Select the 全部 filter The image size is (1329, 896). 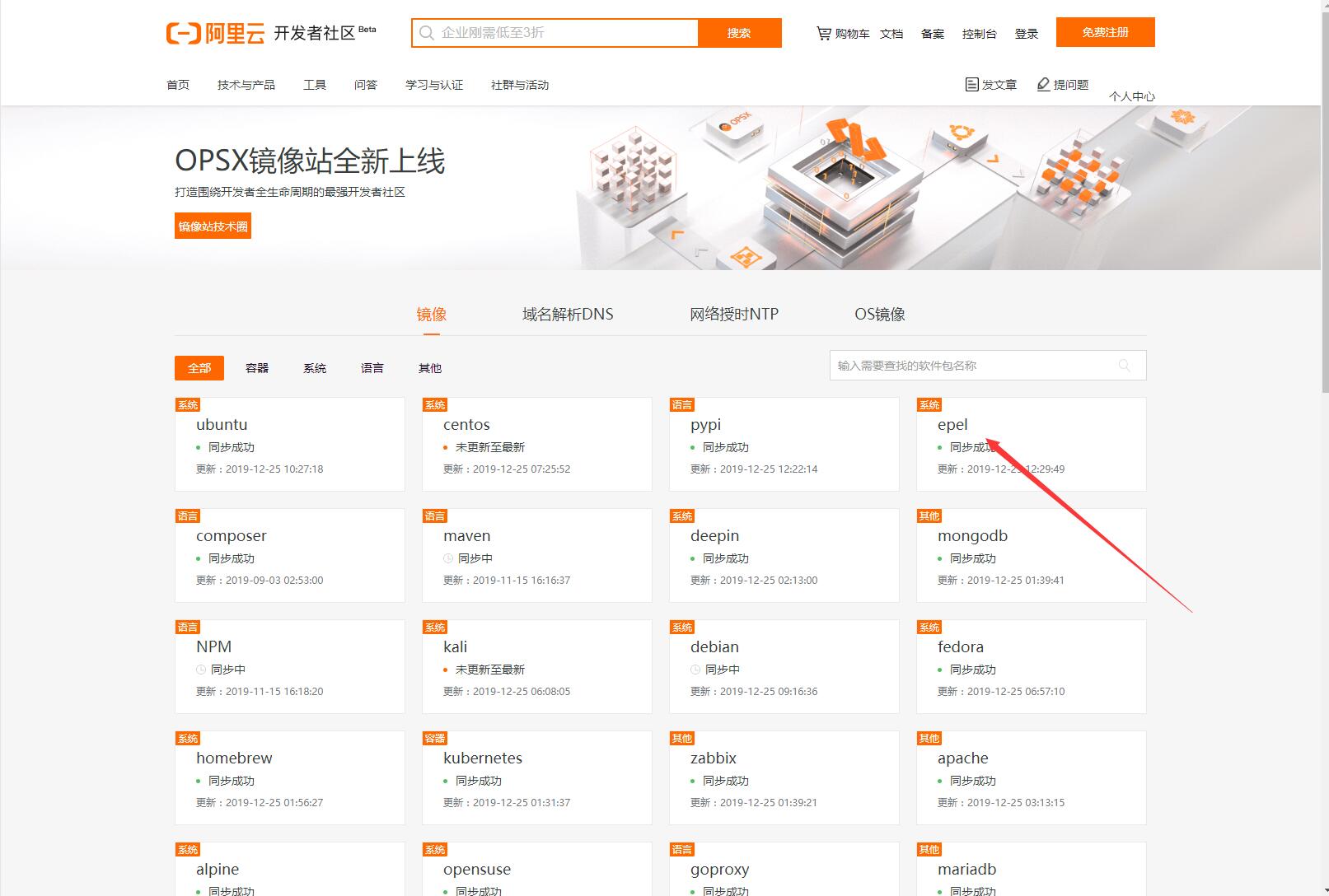199,368
